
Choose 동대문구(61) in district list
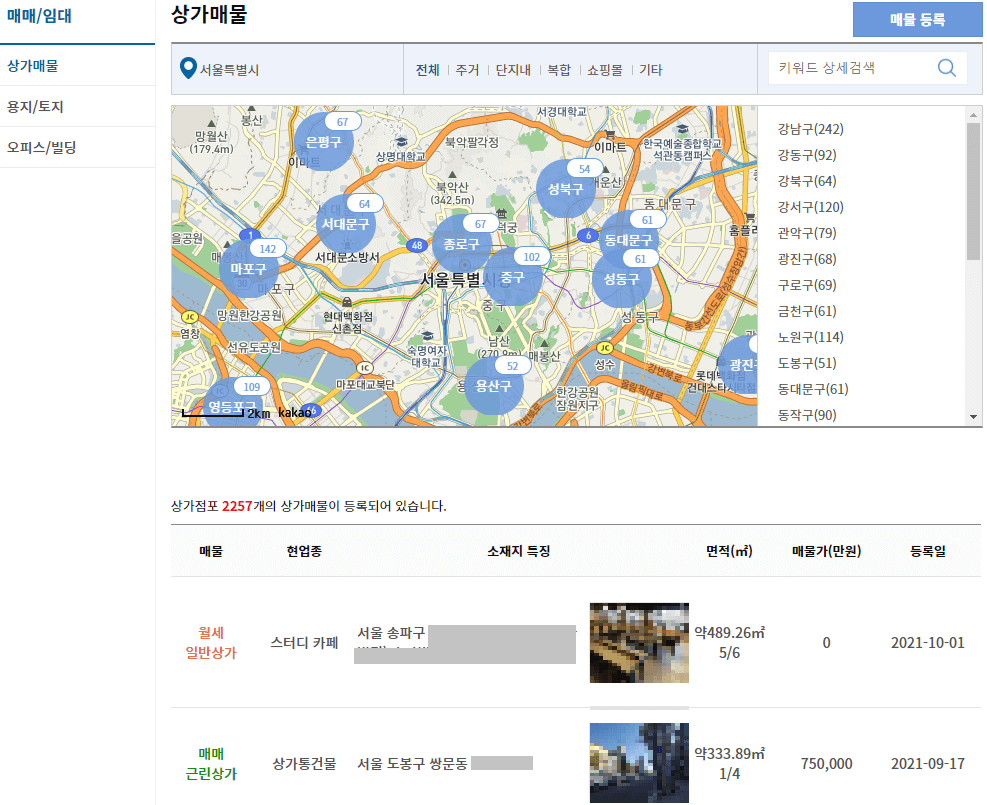point(813,389)
